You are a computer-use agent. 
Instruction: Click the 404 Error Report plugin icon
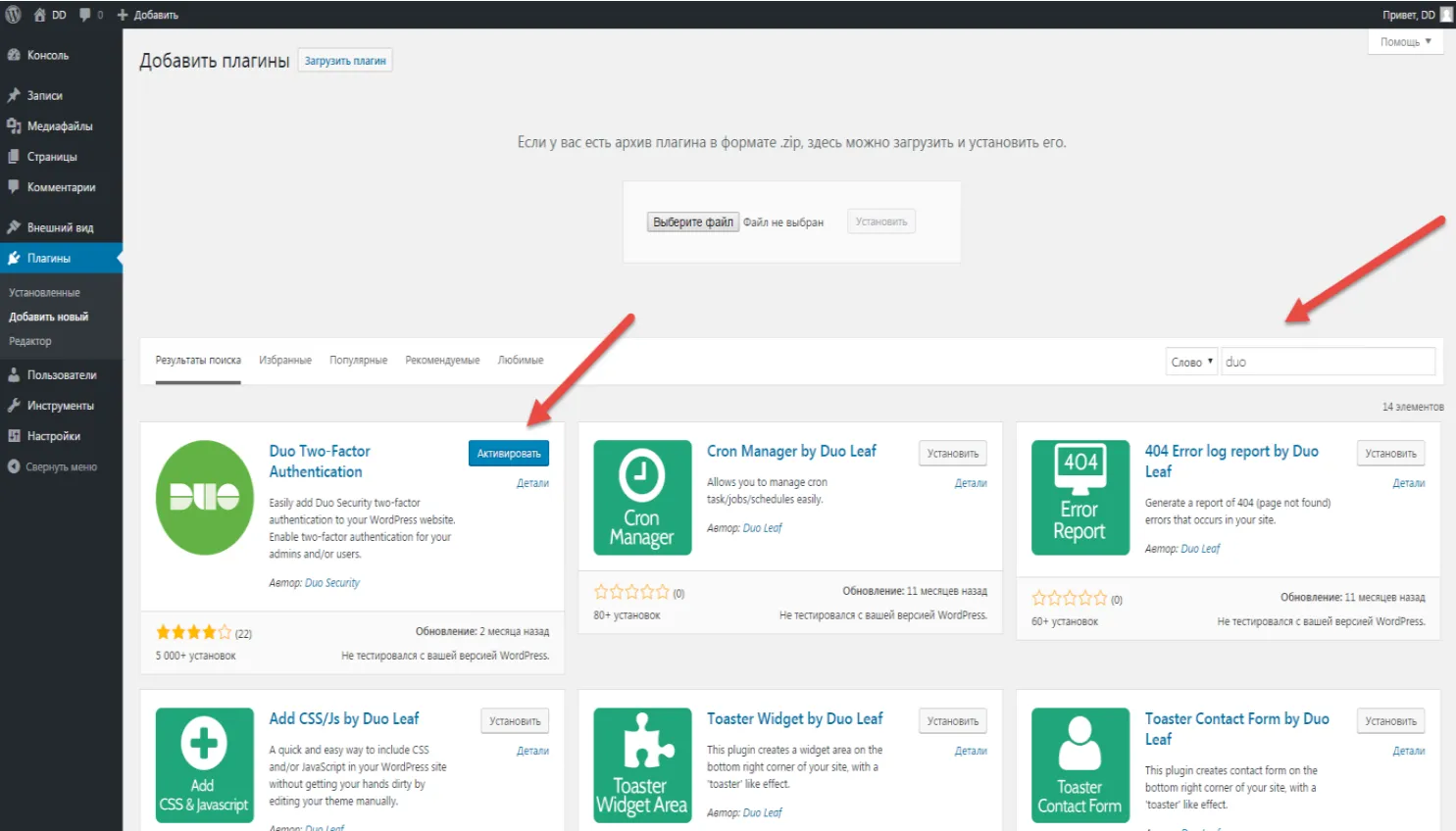click(x=1080, y=498)
